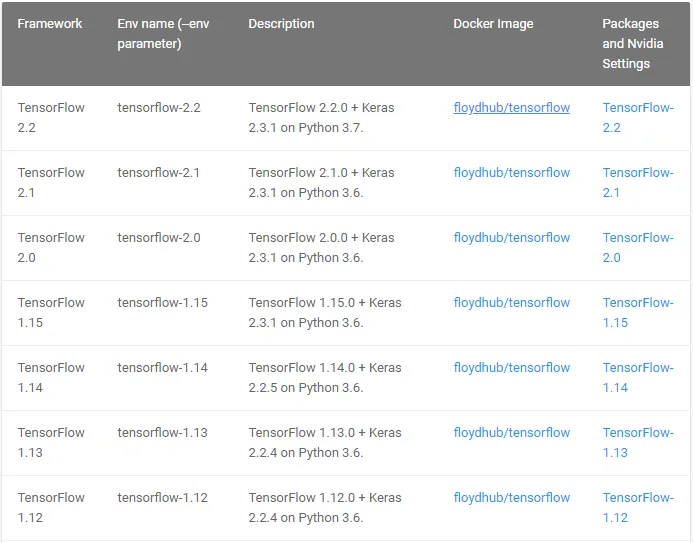Click the tensorflow-1.15 env name cell
This screenshot has height=543, width=693.
162,303
